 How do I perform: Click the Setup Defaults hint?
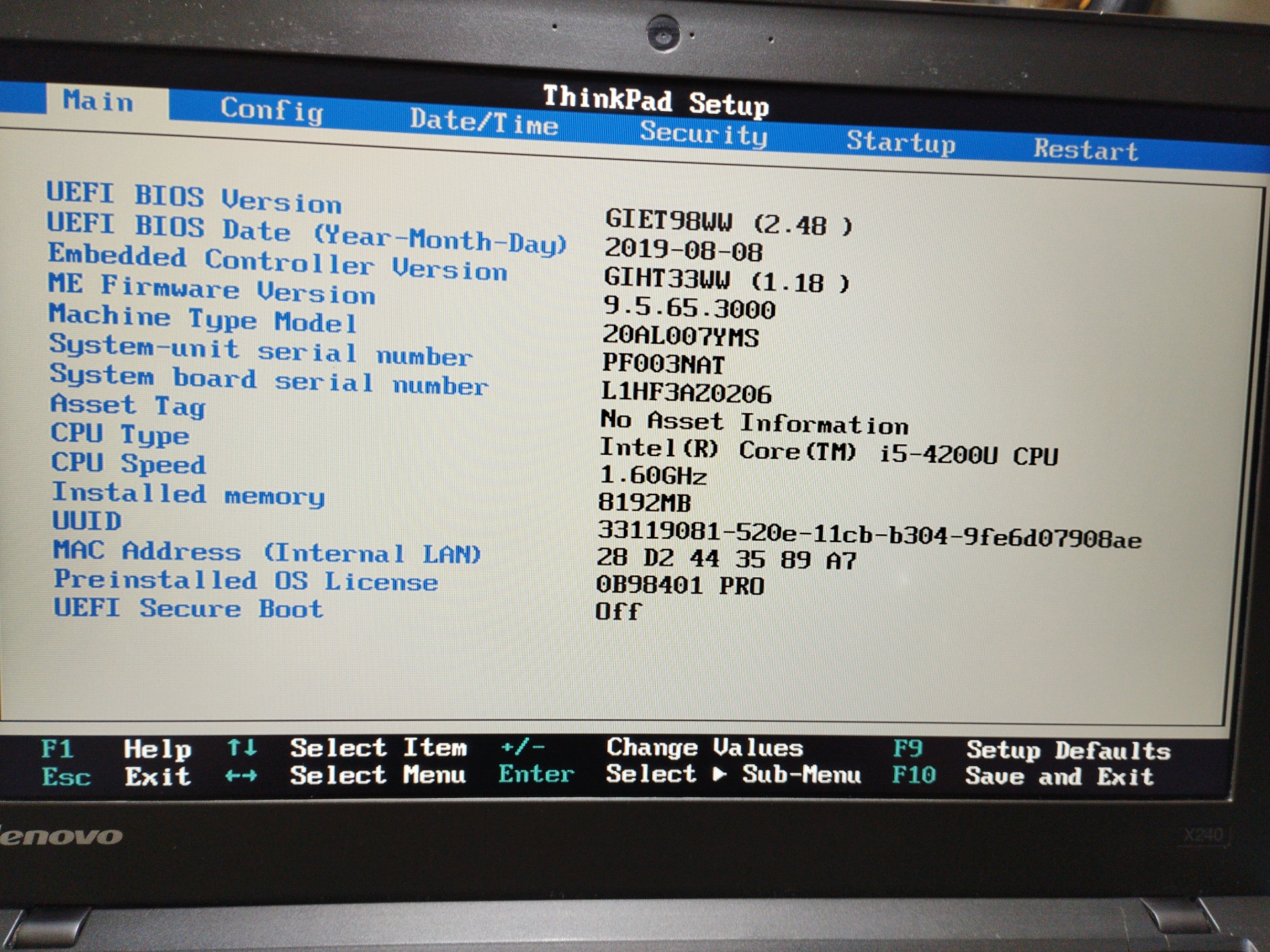(1068, 751)
